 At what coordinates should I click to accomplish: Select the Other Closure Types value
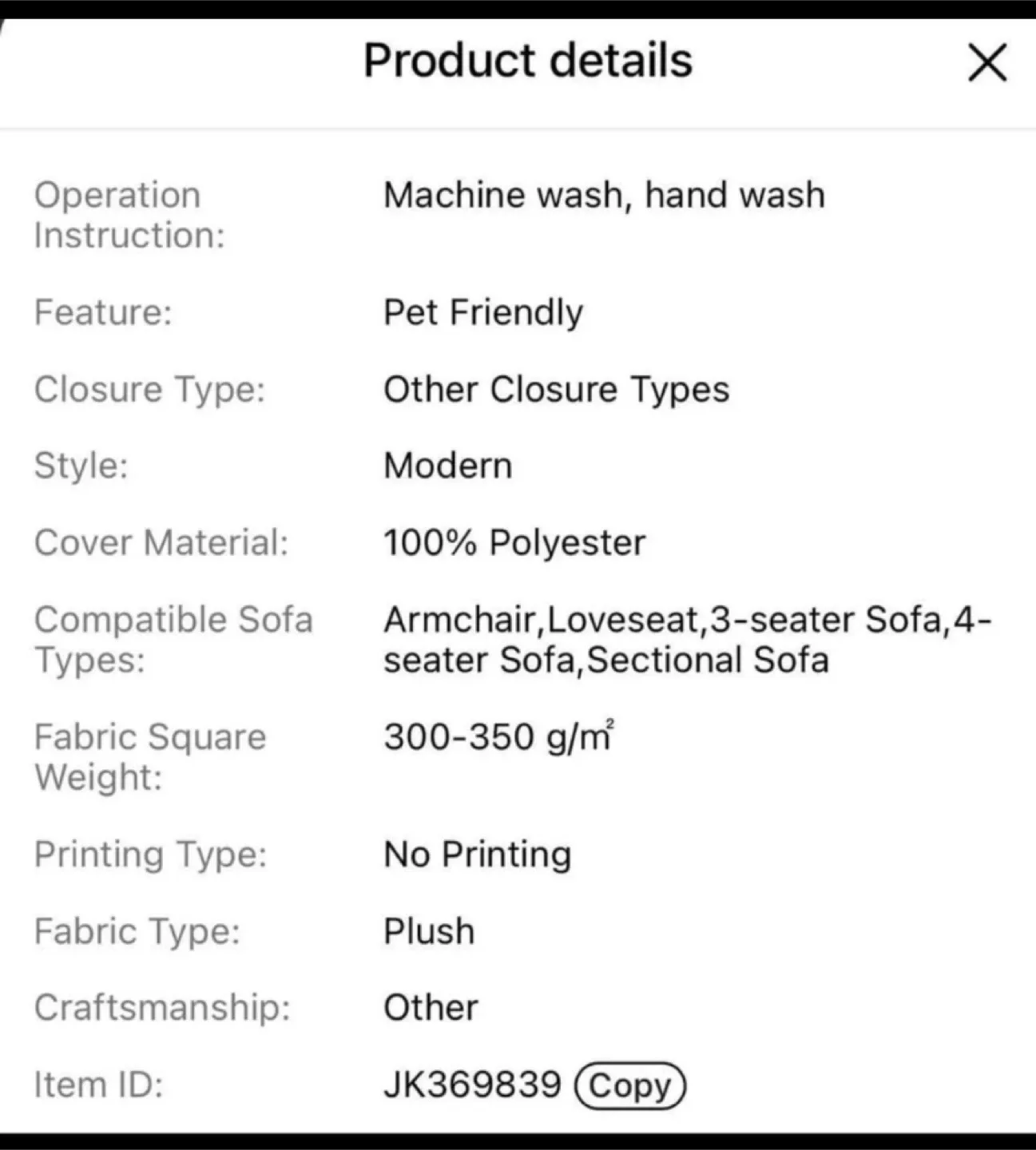(557, 390)
